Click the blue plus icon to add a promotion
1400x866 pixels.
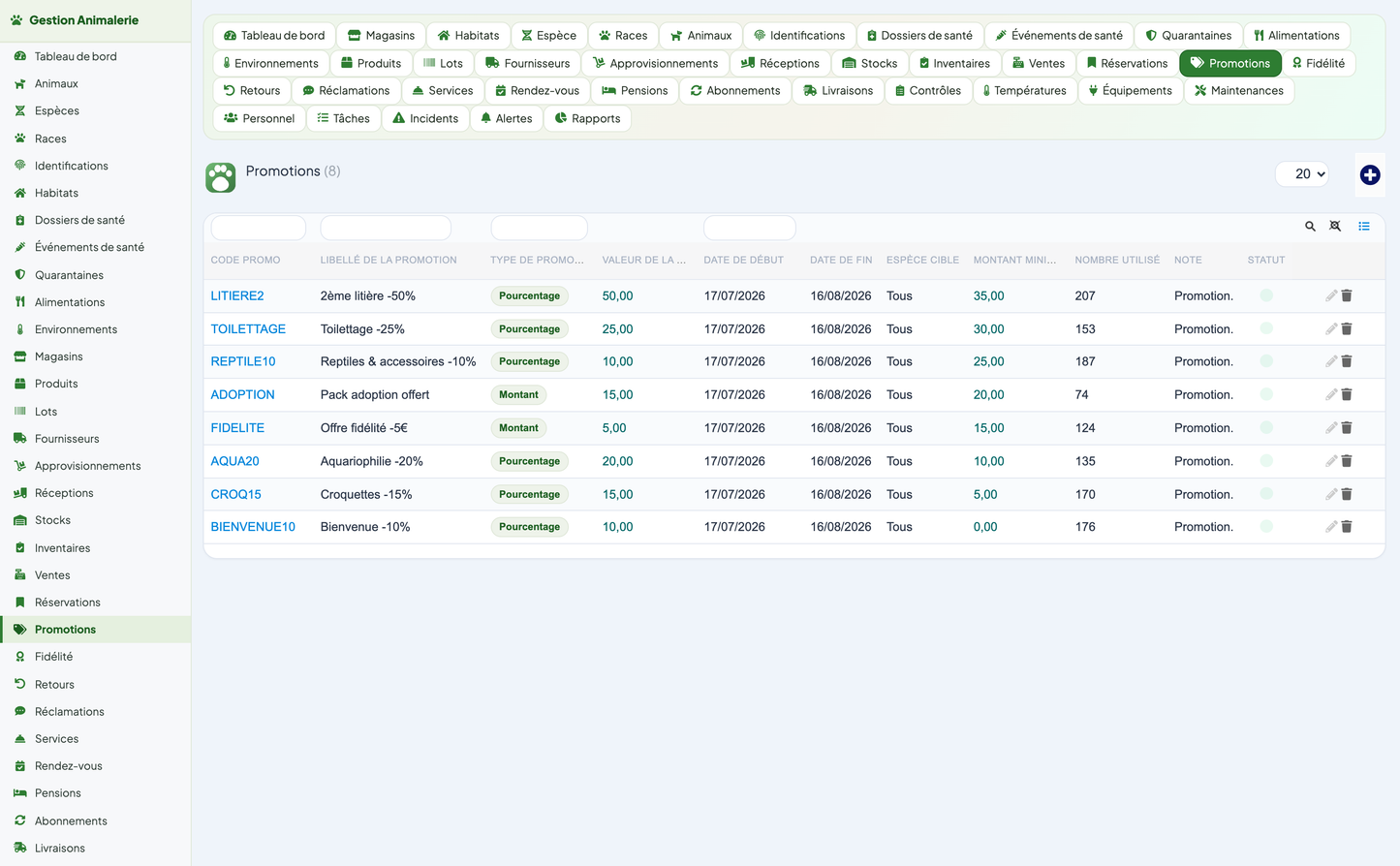[x=1369, y=174]
